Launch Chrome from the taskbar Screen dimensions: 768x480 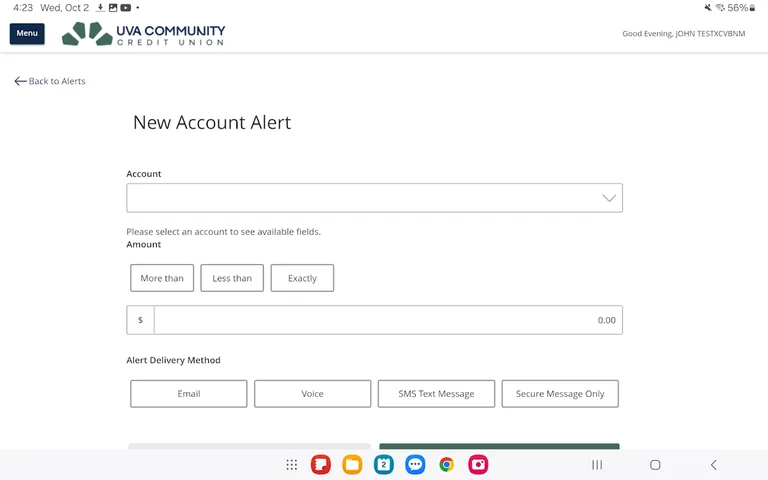[x=446, y=464]
